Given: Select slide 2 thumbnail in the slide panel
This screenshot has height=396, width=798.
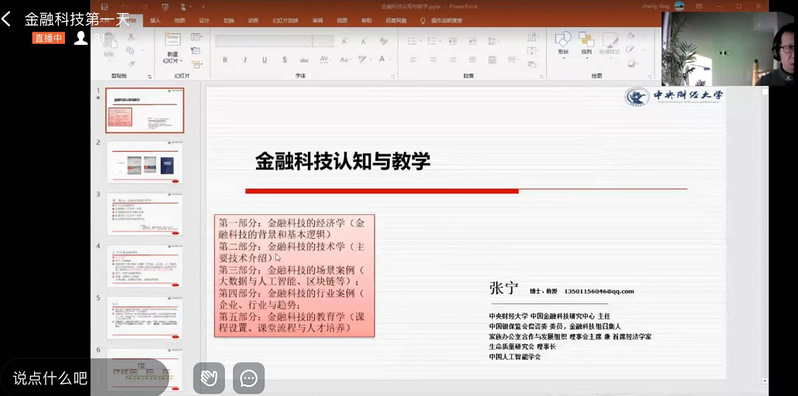Looking at the screenshot, I should (x=145, y=163).
